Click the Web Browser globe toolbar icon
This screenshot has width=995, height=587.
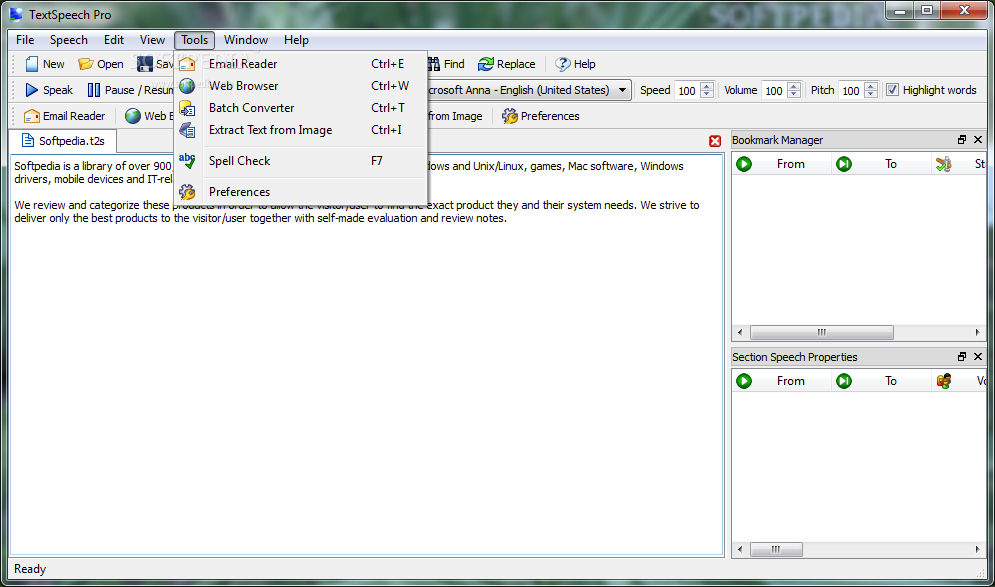click(x=133, y=116)
